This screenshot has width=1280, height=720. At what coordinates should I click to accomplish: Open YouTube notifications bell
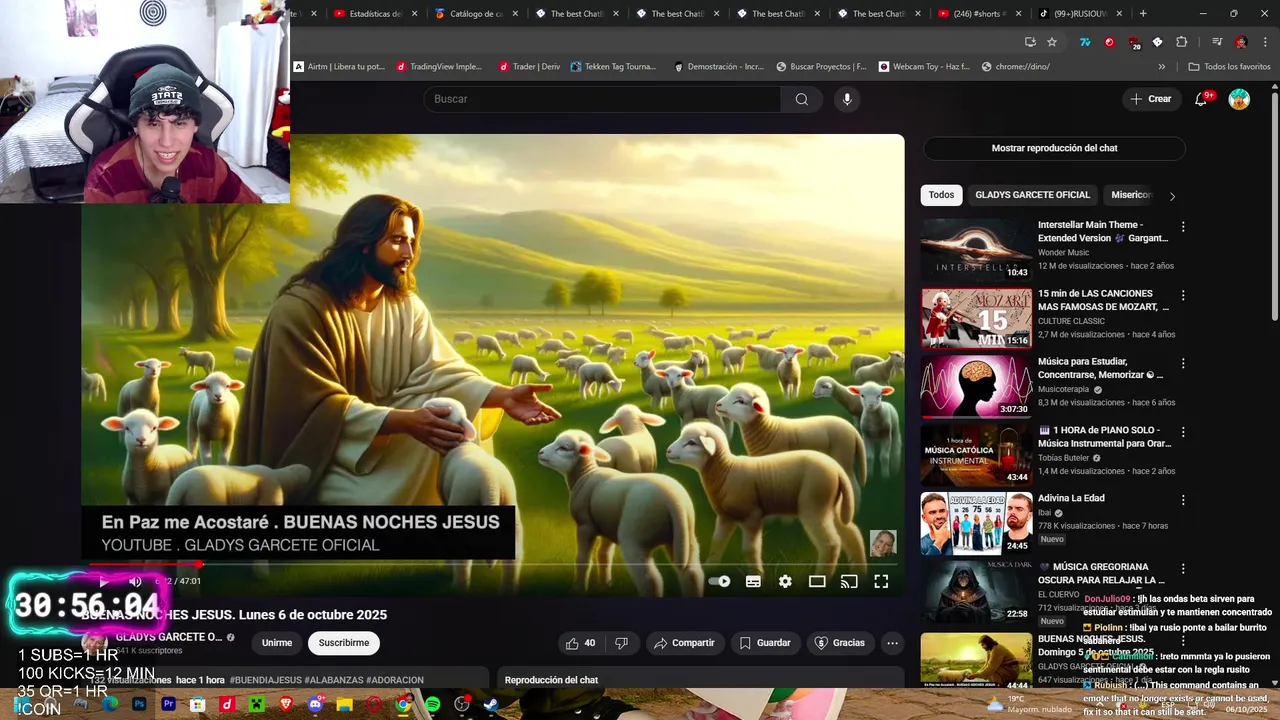[x=1201, y=99]
